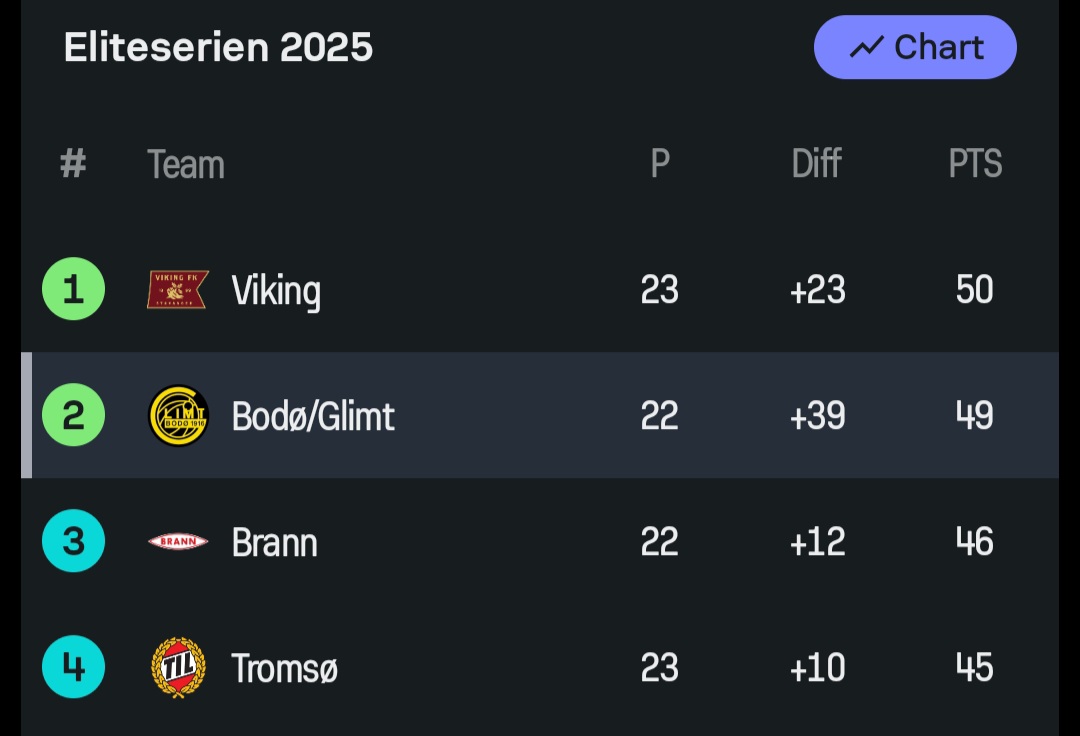Click the Bodø/Glimt yellow club logo

178,415
